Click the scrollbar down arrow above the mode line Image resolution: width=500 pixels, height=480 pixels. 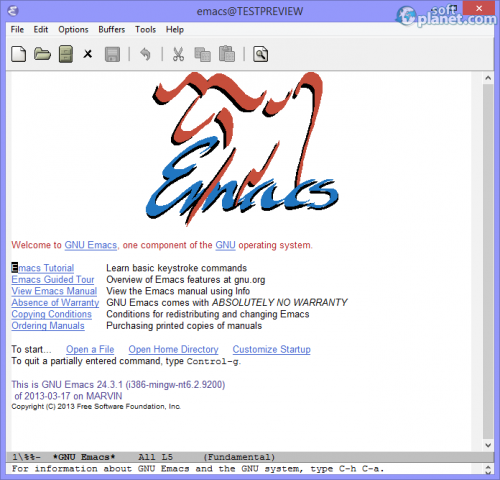[x=488, y=445]
